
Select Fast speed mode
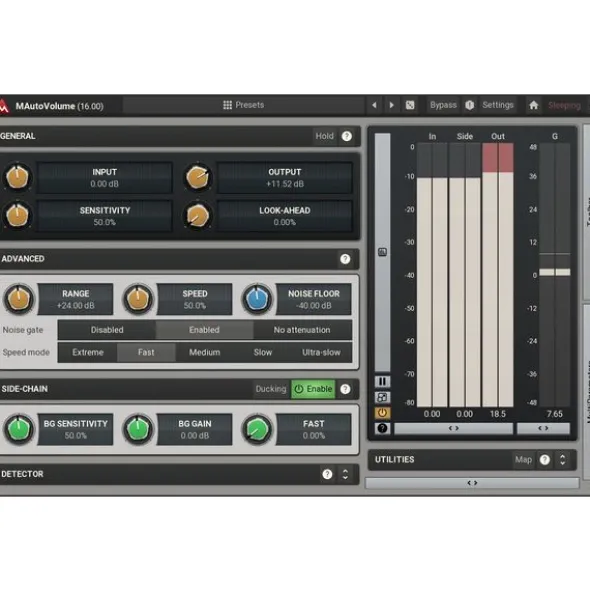[x=146, y=352]
